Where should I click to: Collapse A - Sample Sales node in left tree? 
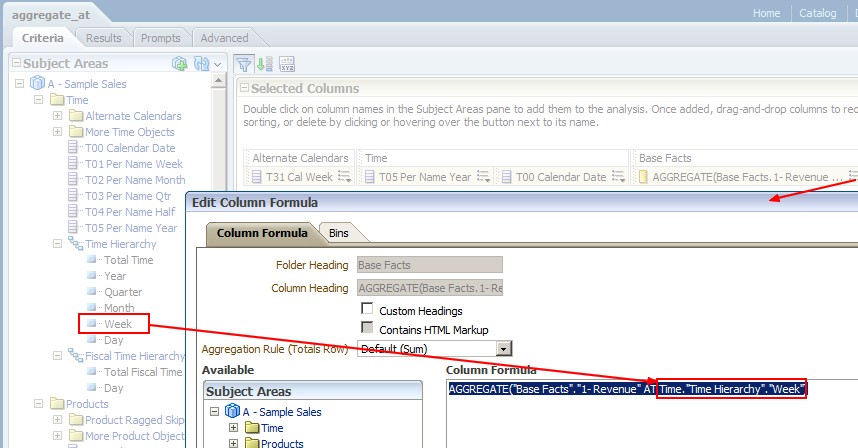point(20,84)
